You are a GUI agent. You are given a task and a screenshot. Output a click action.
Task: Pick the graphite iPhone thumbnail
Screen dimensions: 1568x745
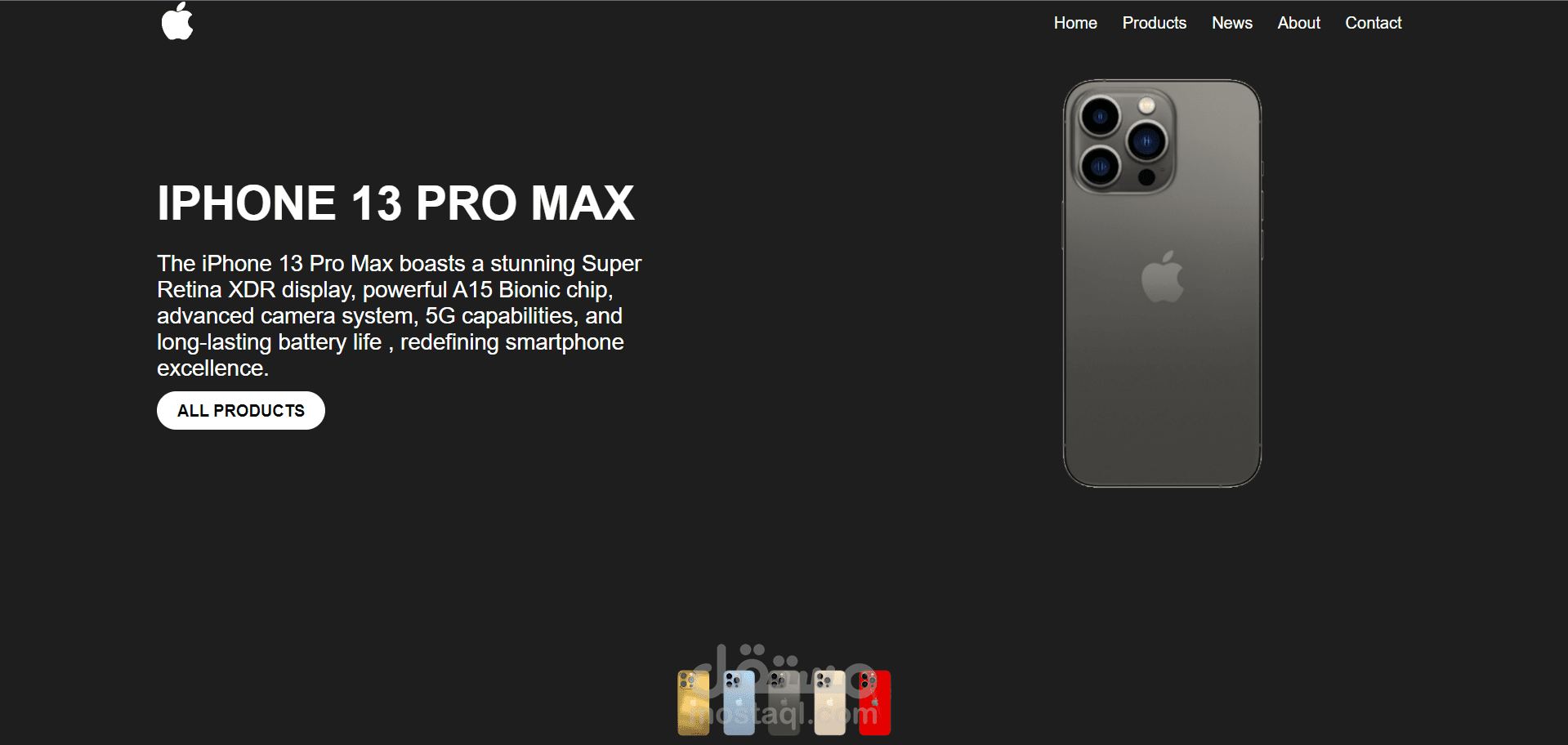pos(784,703)
